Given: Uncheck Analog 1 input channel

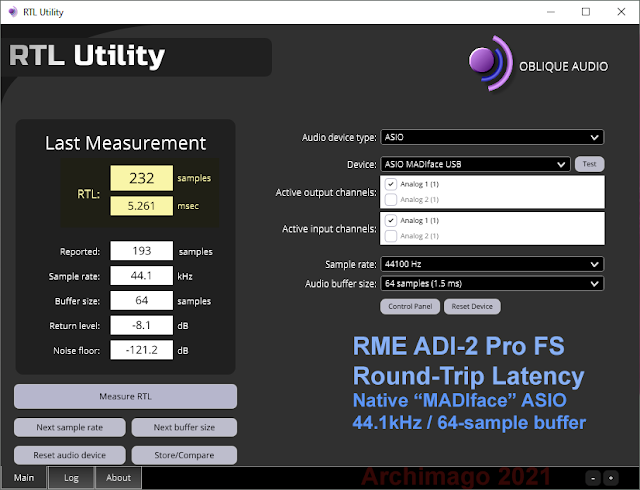Looking at the screenshot, I should coord(391,220).
